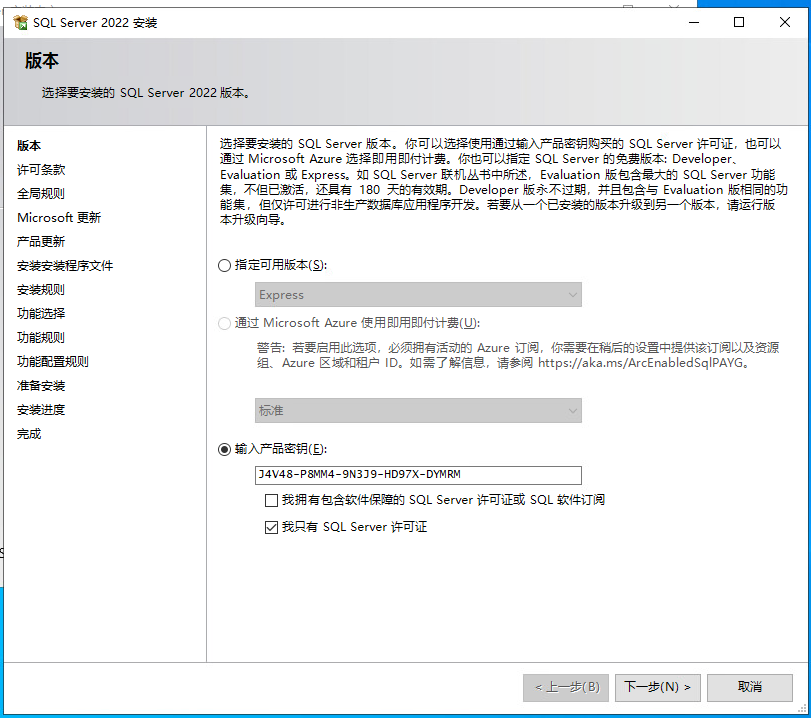Select Microsoft 更新 step in the sidebar
This screenshot has height=718, width=811.
pos(59,217)
